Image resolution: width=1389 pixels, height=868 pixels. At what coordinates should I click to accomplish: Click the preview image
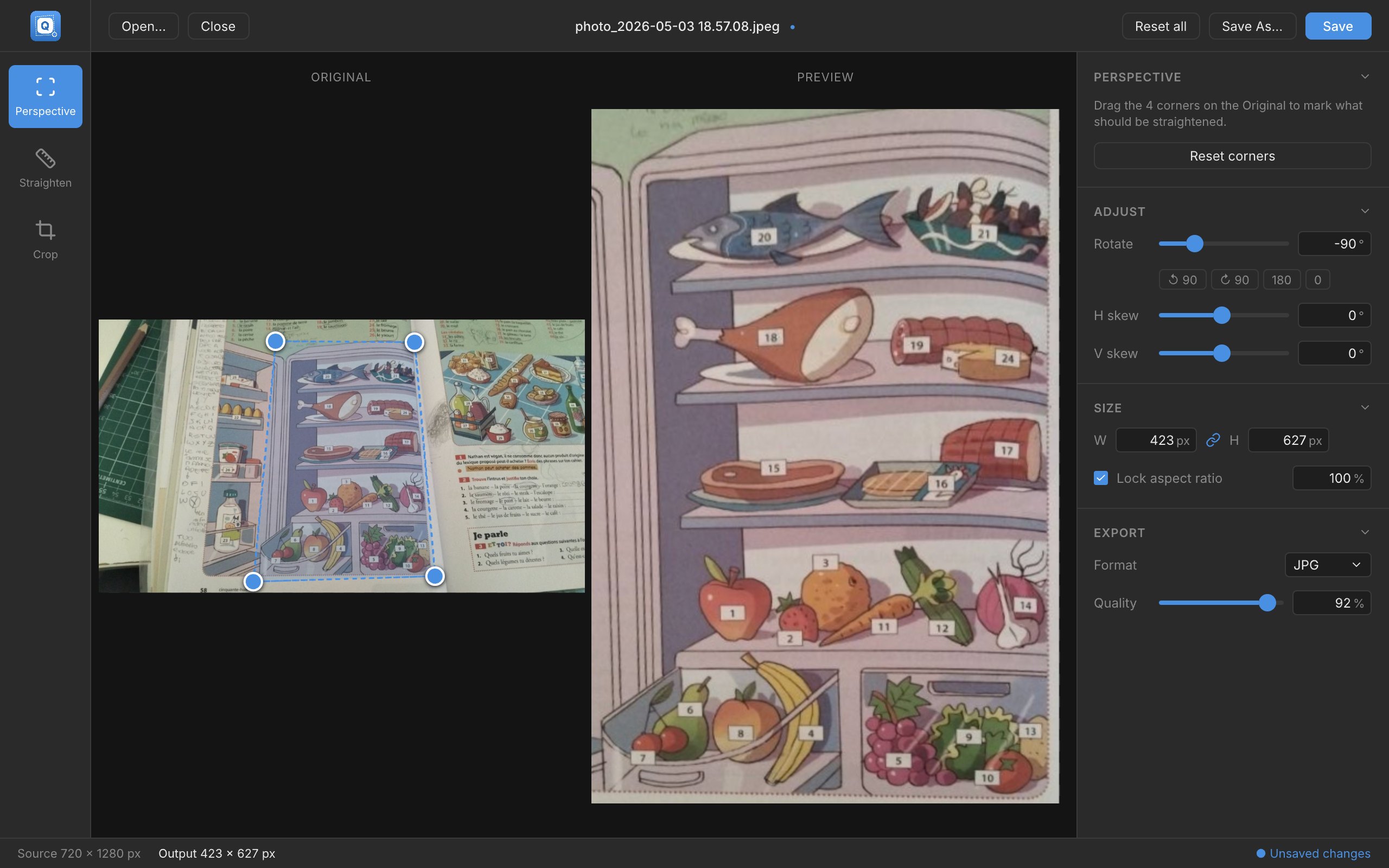point(825,456)
